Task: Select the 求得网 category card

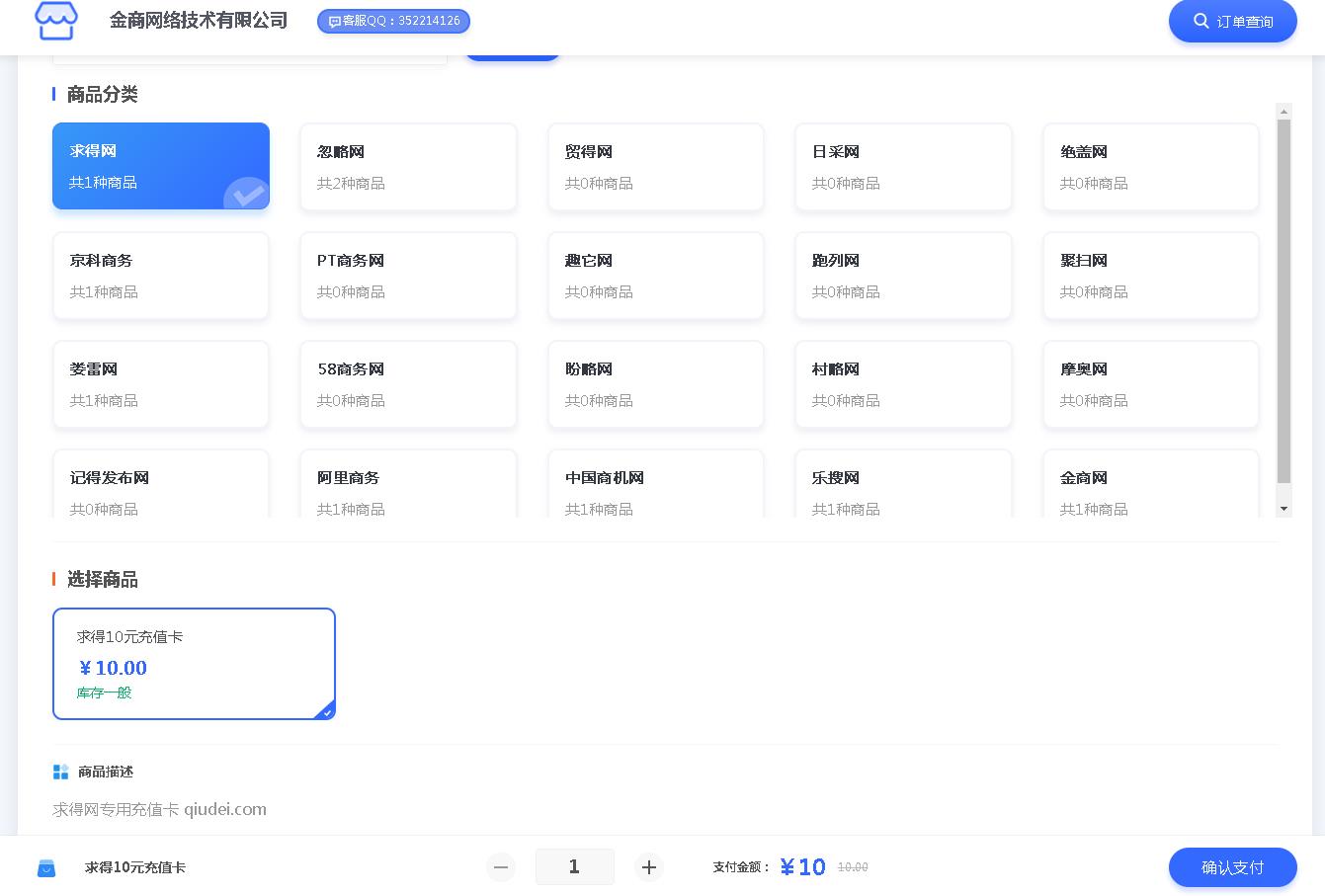Action: [x=161, y=166]
